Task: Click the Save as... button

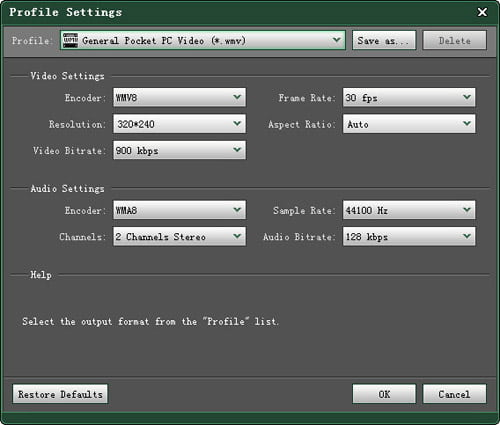Action: pos(384,40)
